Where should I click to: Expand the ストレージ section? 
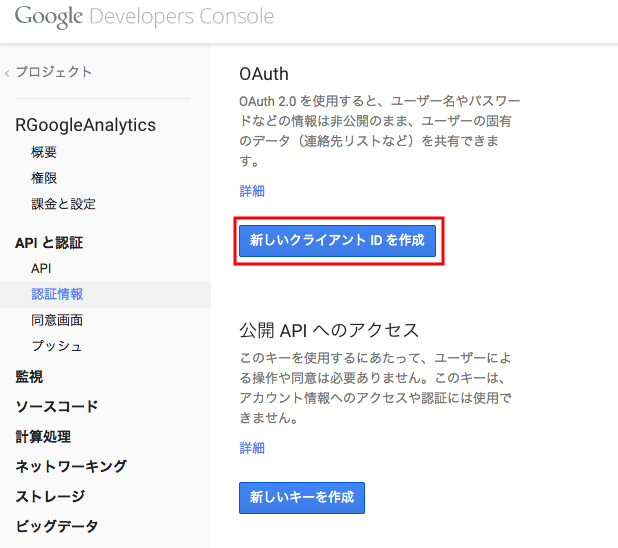coord(50,496)
